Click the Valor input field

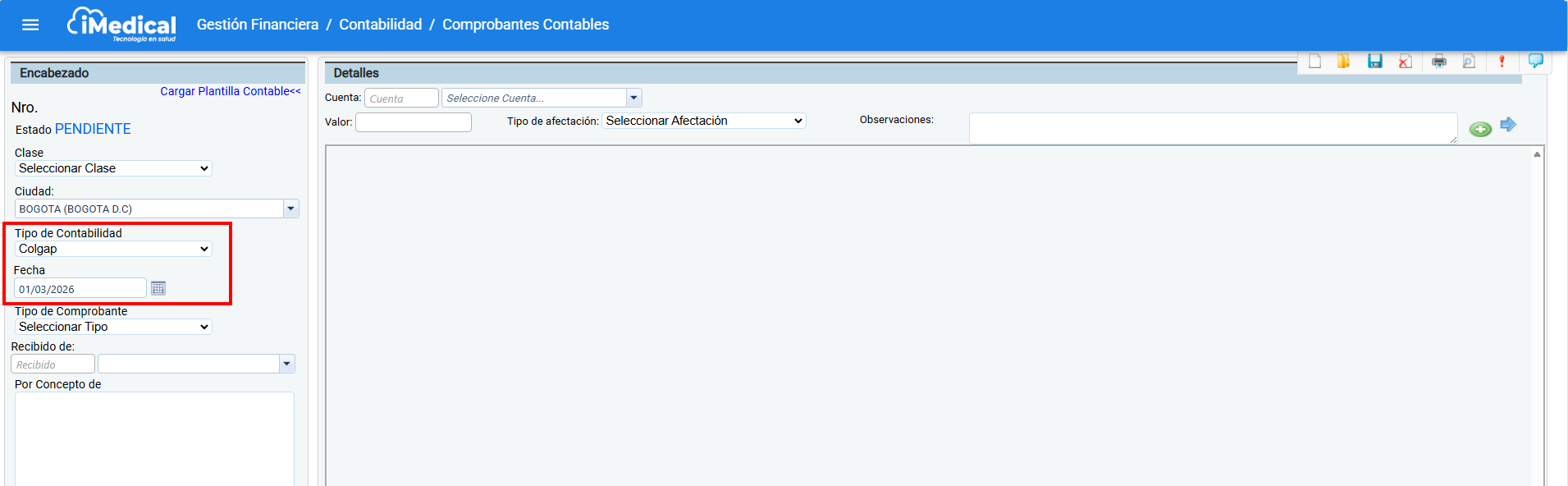[x=413, y=122]
